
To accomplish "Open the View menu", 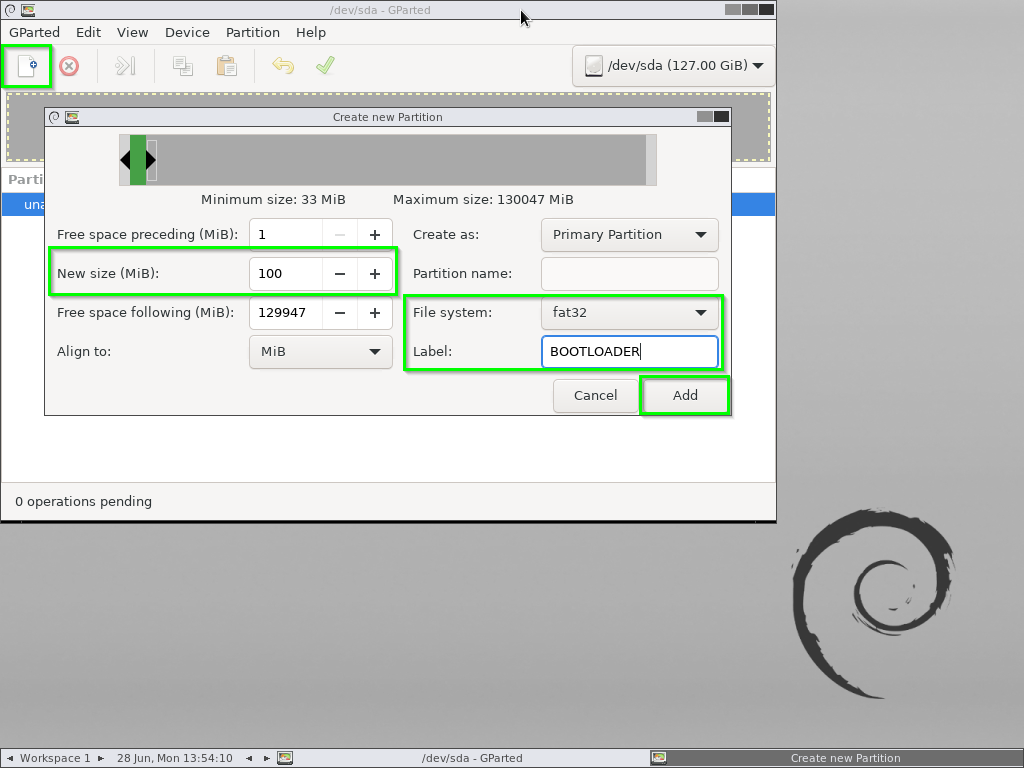I will click(133, 33).
